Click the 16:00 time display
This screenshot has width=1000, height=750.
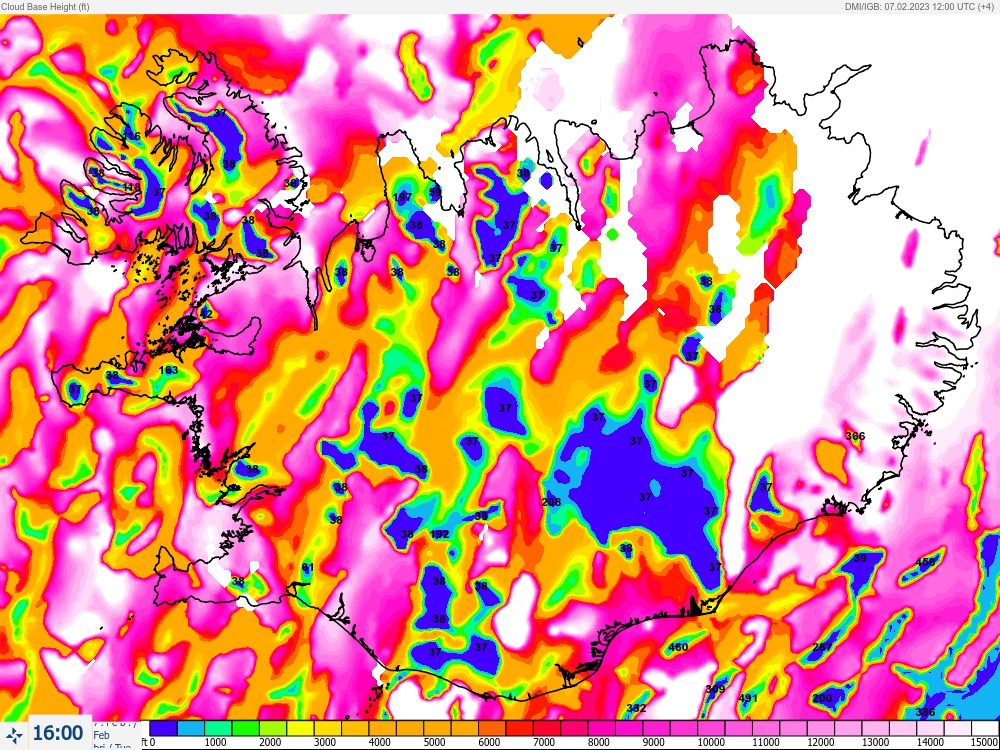pos(58,733)
